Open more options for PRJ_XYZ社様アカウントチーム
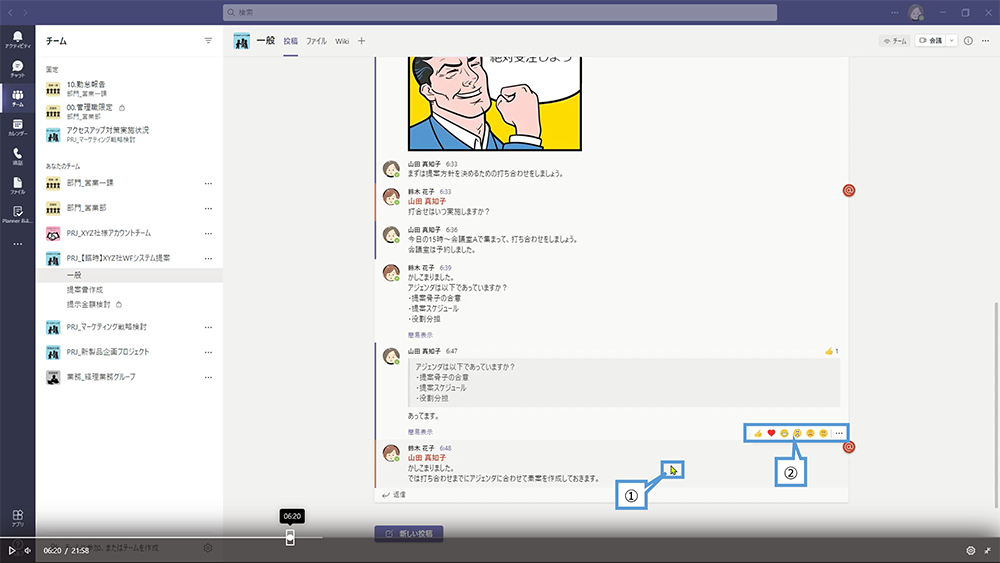The image size is (1000, 563). (208, 233)
